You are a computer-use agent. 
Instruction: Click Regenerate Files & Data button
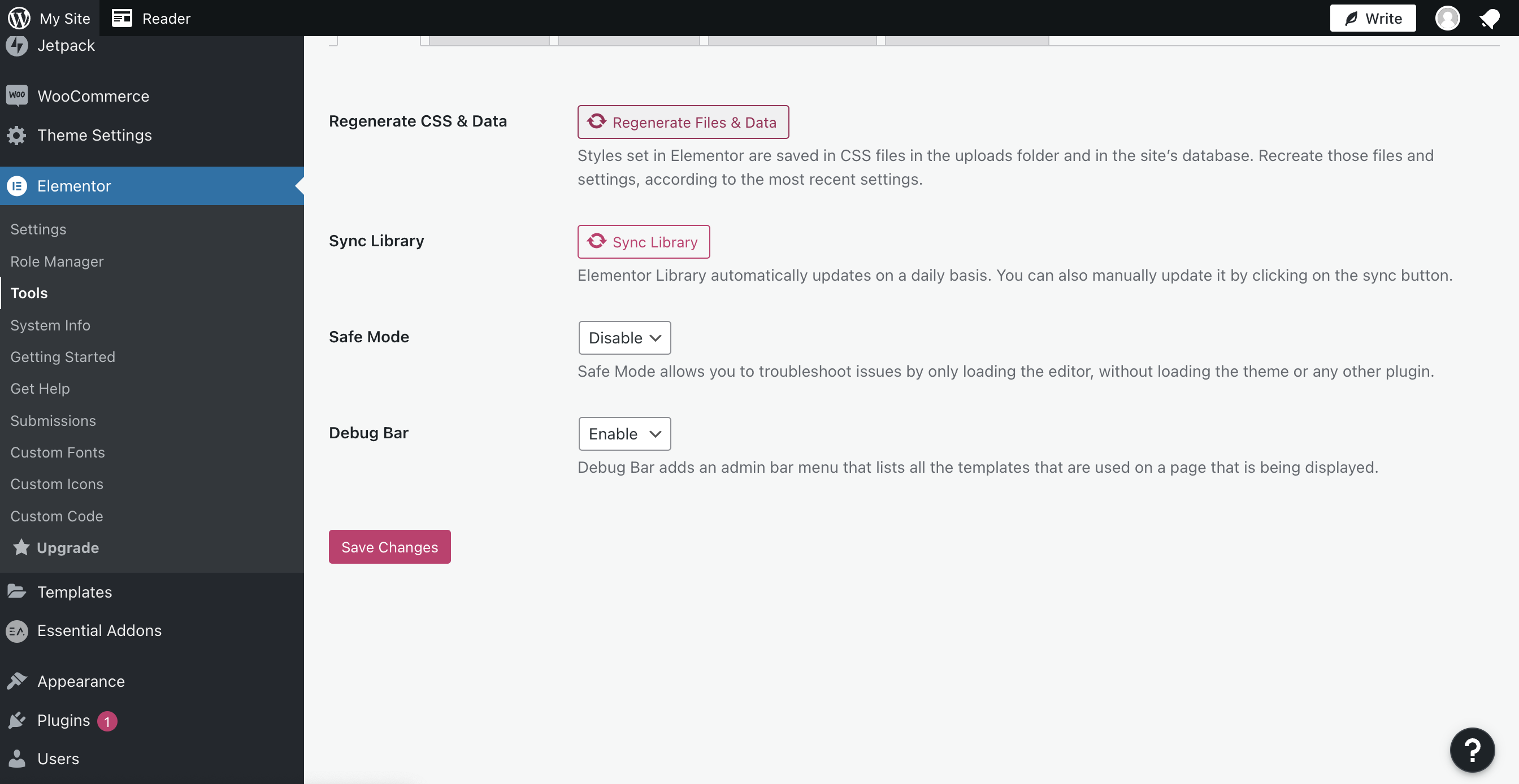pyautogui.click(x=683, y=122)
